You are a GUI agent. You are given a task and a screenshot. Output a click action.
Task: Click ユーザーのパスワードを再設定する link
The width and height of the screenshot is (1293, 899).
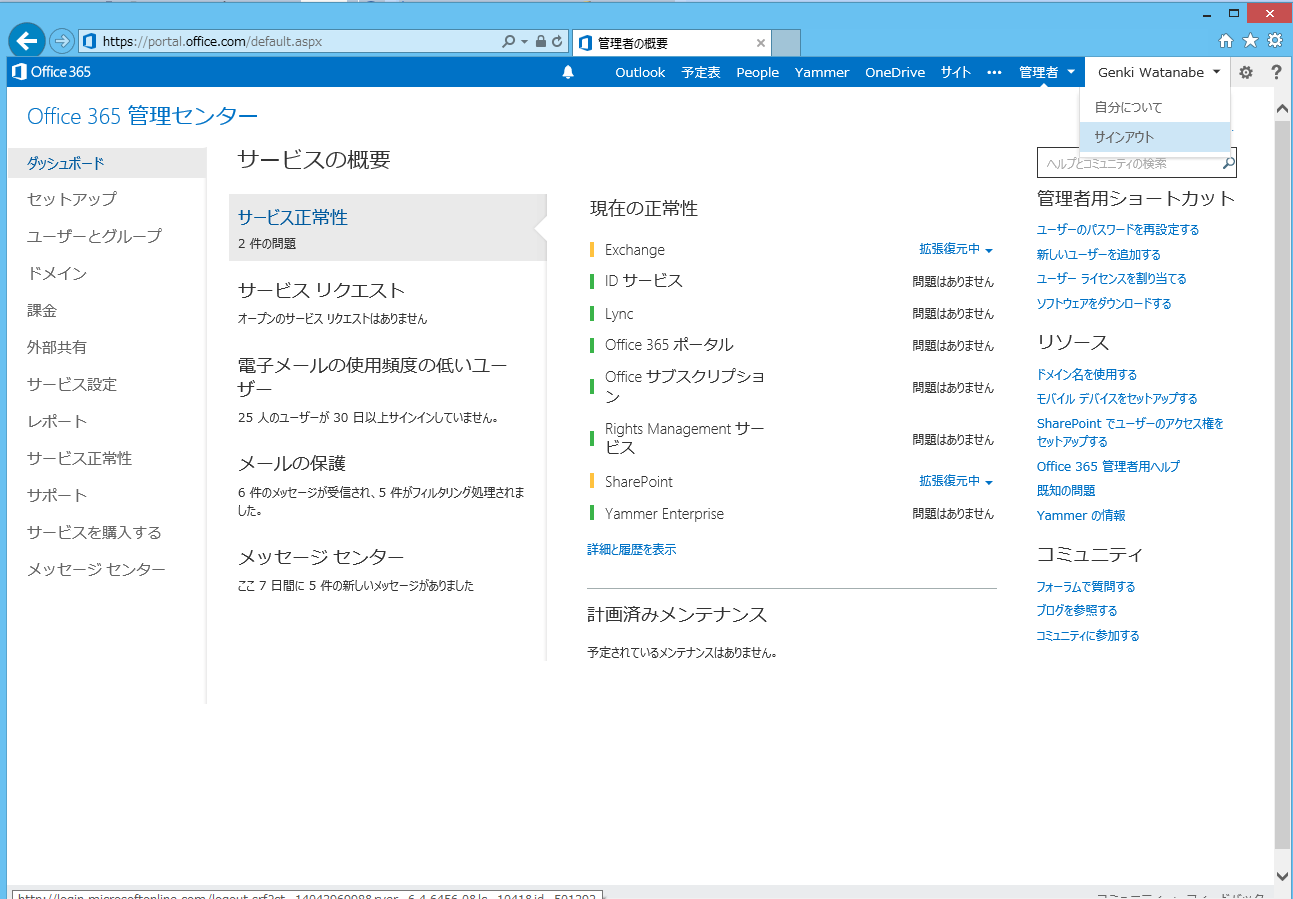tap(1118, 229)
